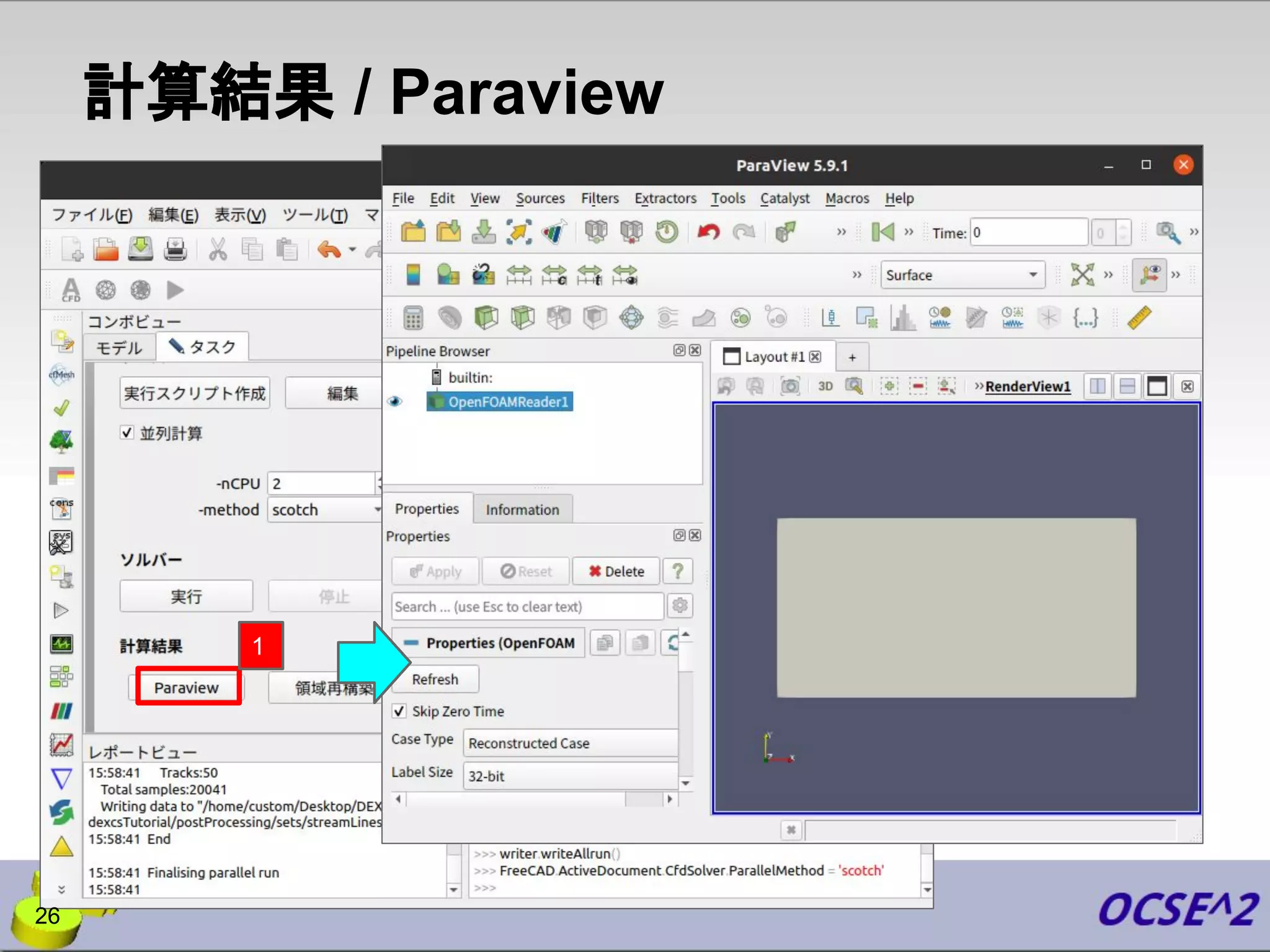
Task: Apply the Contour filter icon
Action: pyautogui.click(x=450, y=318)
